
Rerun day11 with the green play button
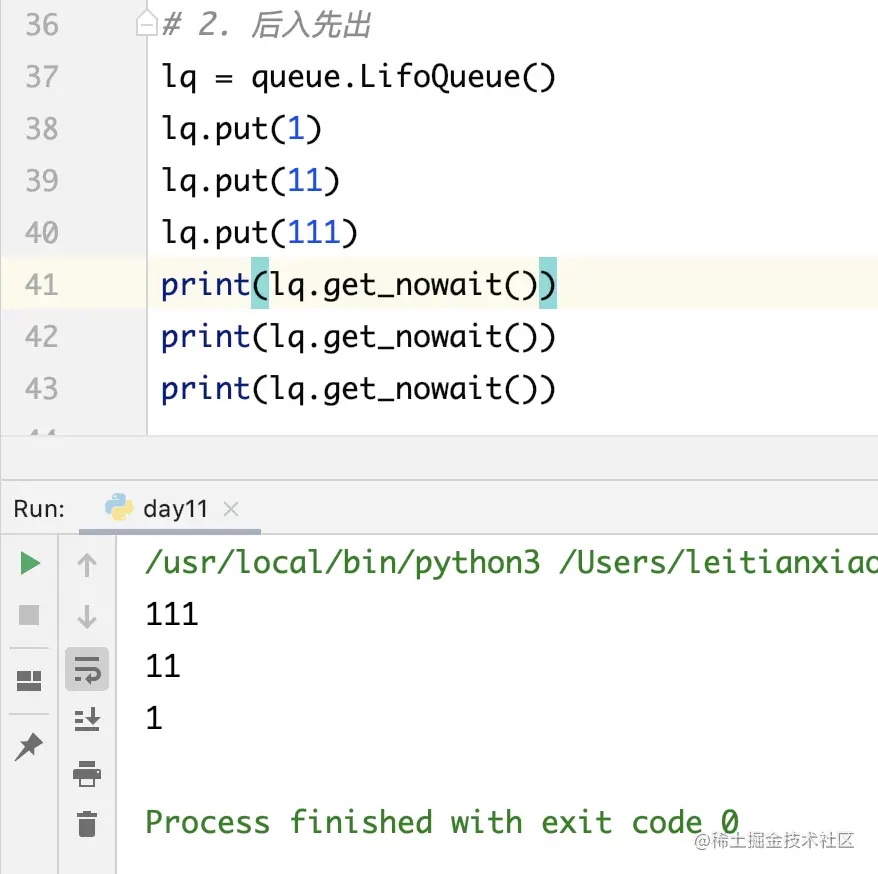point(30,564)
